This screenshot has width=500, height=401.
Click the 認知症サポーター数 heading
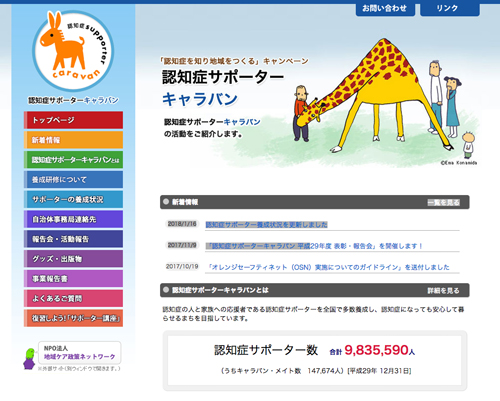click(266, 350)
